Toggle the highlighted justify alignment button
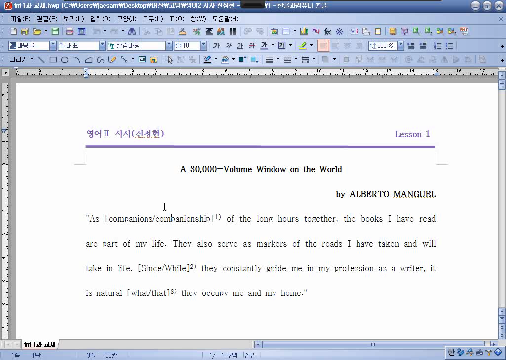This screenshot has width=506, height=360. [x=323, y=46]
